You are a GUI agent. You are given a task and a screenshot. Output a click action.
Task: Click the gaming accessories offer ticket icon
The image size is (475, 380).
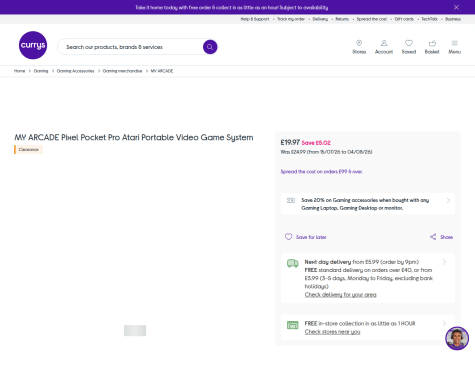click(291, 200)
